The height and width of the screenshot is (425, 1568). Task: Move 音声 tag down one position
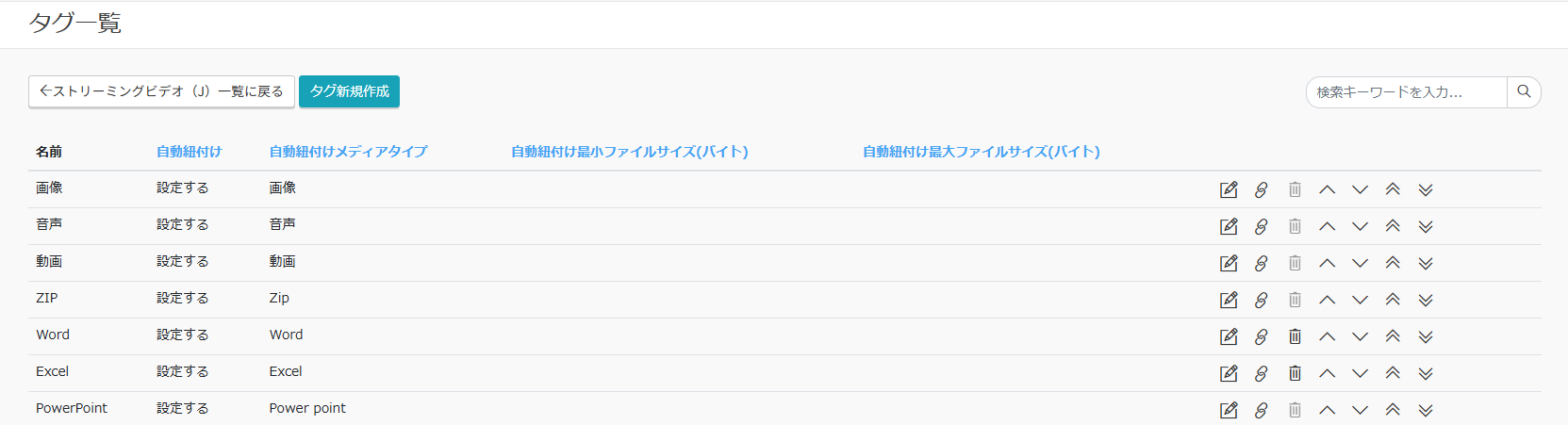(1360, 227)
